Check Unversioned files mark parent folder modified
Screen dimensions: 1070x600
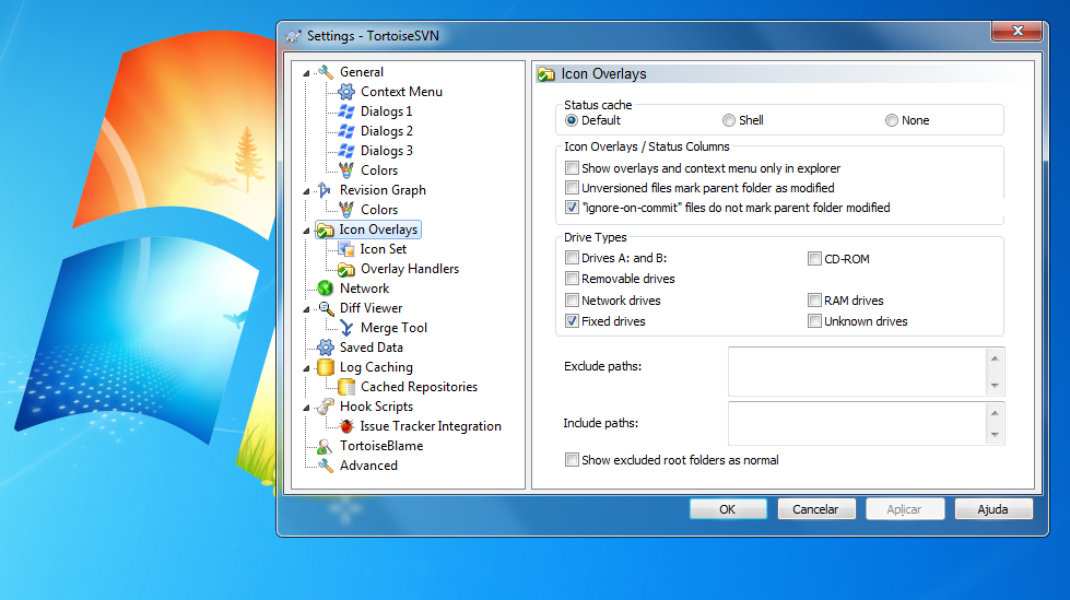coord(572,188)
